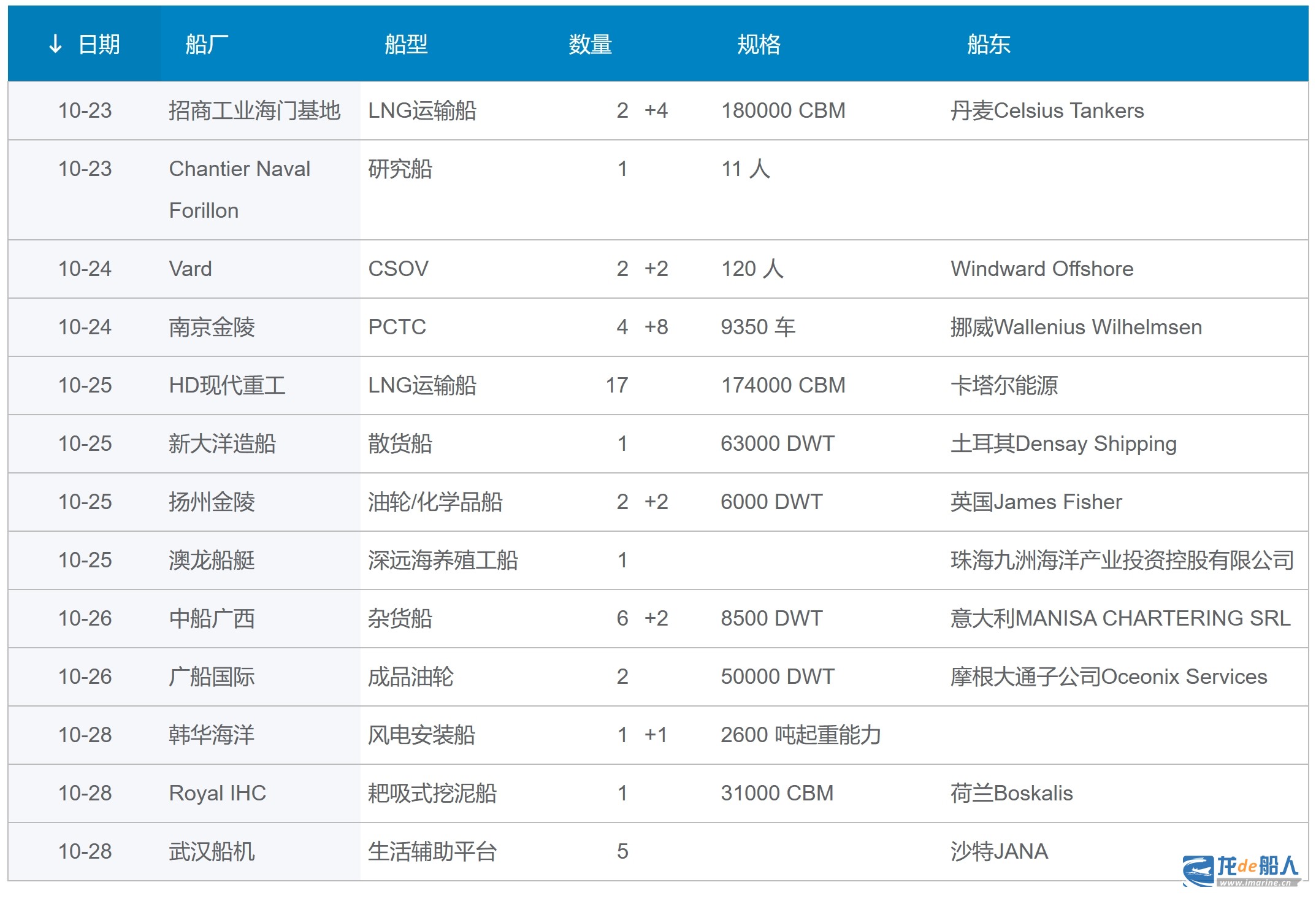The width and height of the screenshot is (1316, 901).
Task: Click the Chantier Naval Forillon shipyard cell
Action: click(239, 190)
